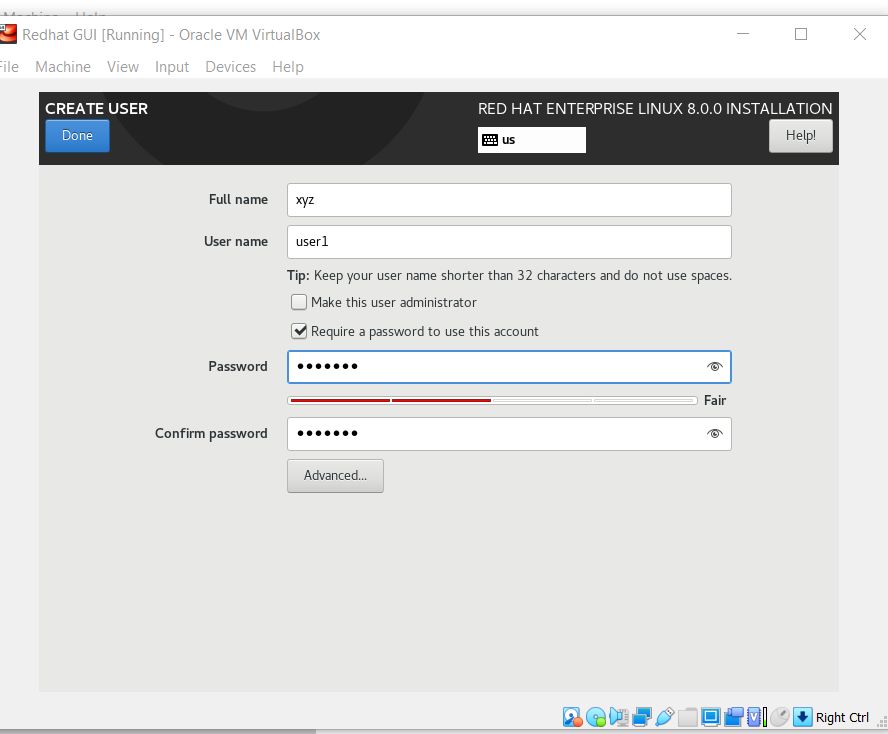Open the Devices menu
This screenshot has width=888, height=734.
click(230, 67)
